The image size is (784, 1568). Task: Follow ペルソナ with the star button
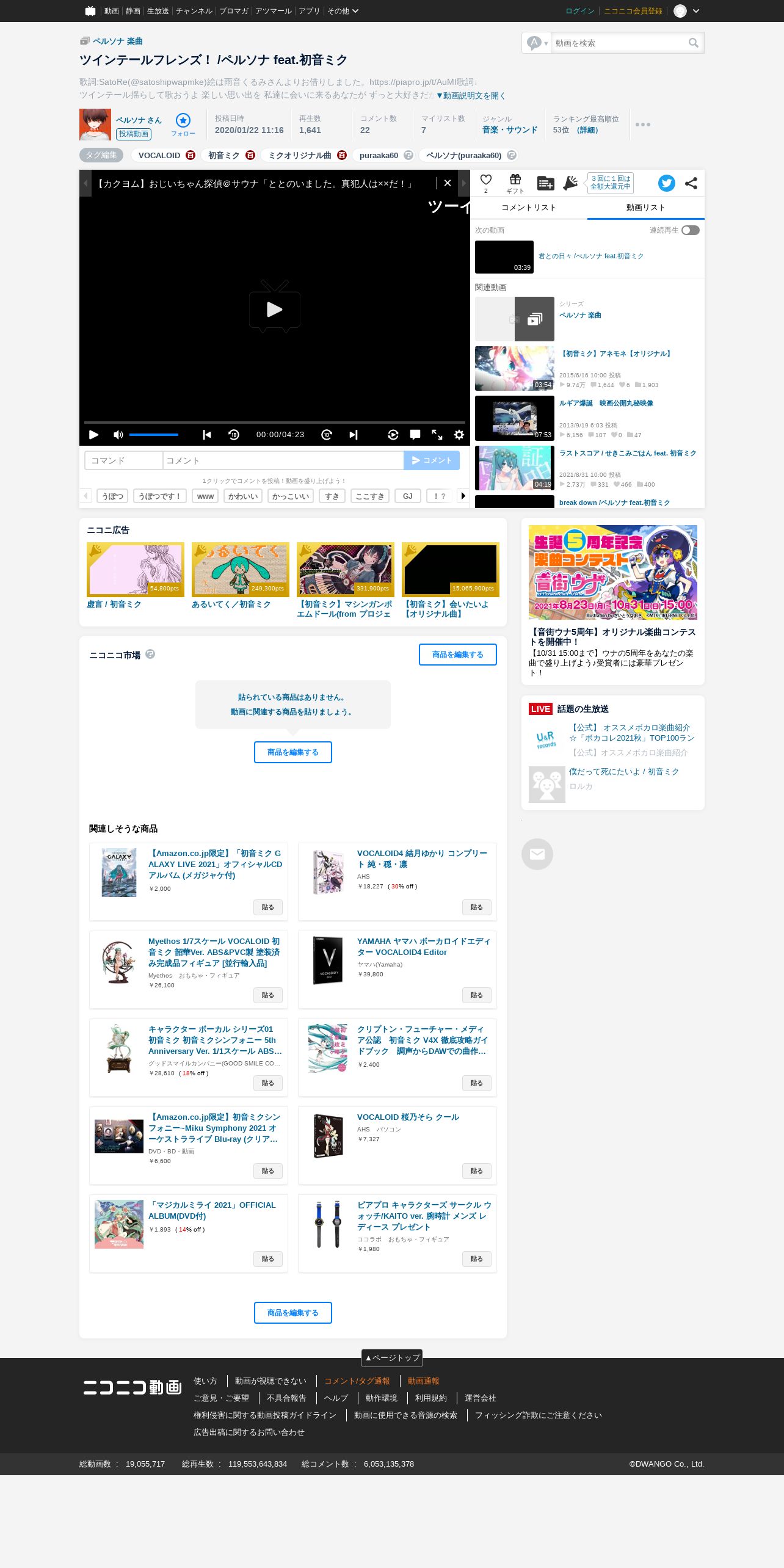point(183,124)
